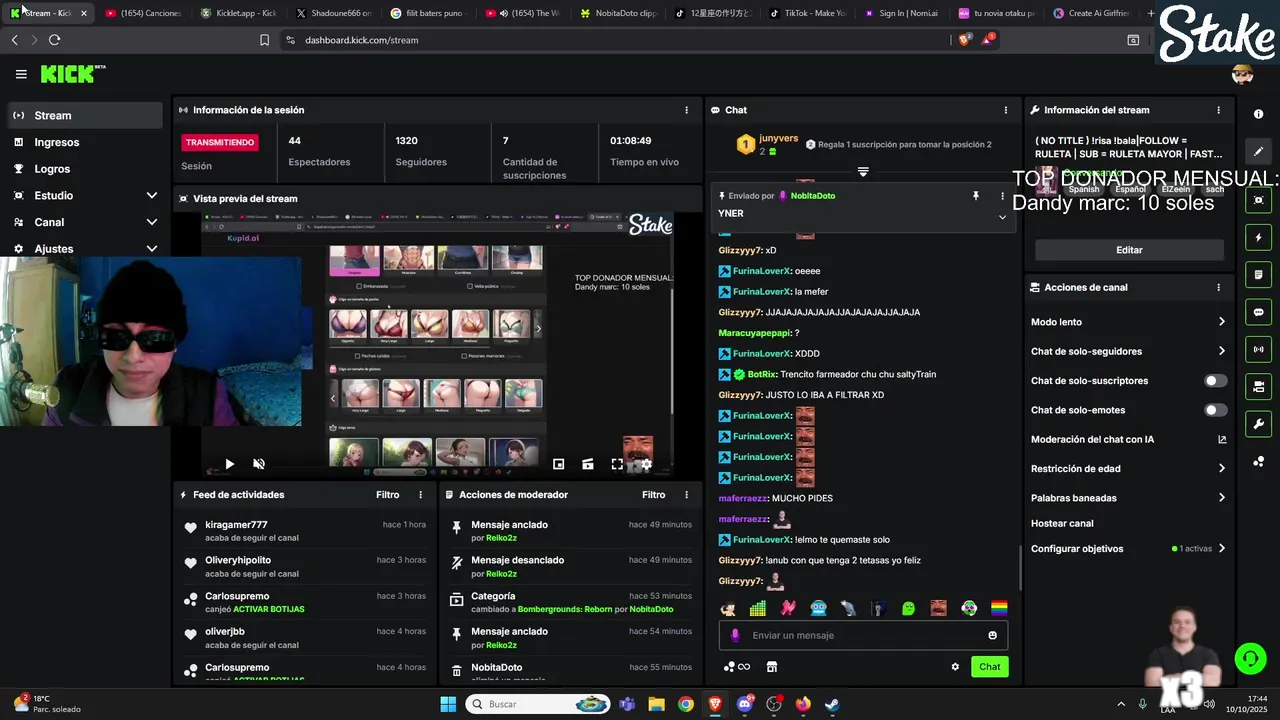Insert the rainbow flag emote
Image resolution: width=1280 pixels, height=720 pixels.
pyautogui.click(x=999, y=608)
